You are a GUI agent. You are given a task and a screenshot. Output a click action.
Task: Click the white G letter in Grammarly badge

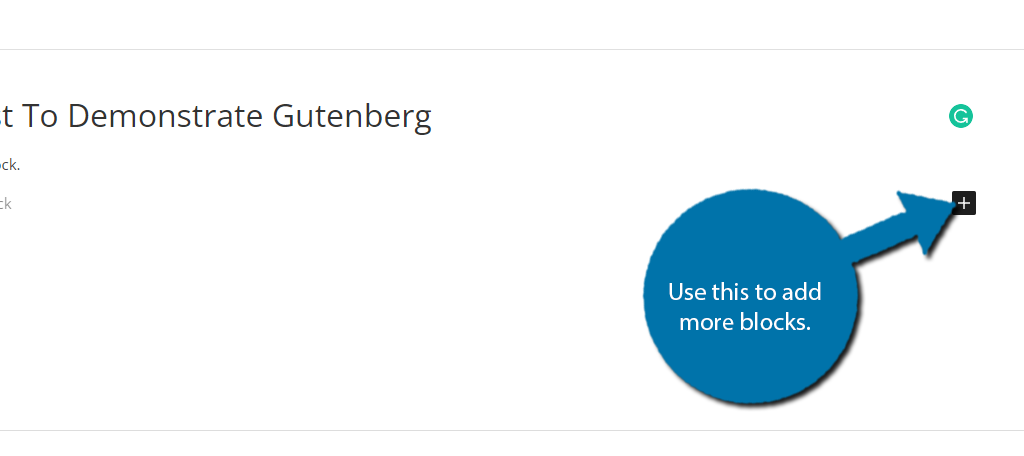click(x=961, y=116)
